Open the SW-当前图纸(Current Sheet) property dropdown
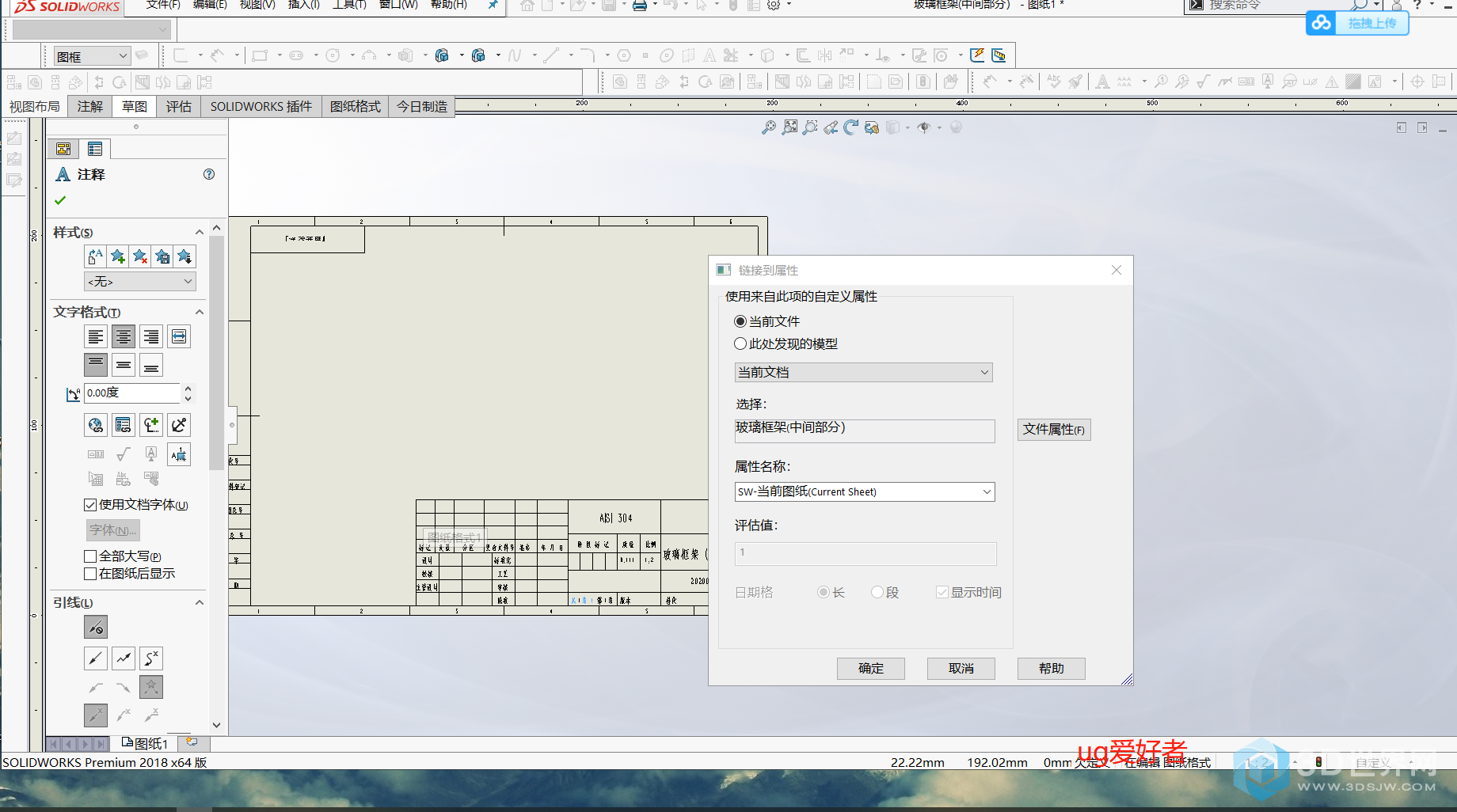Viewport: 1457px width, 812px height. 865,491
